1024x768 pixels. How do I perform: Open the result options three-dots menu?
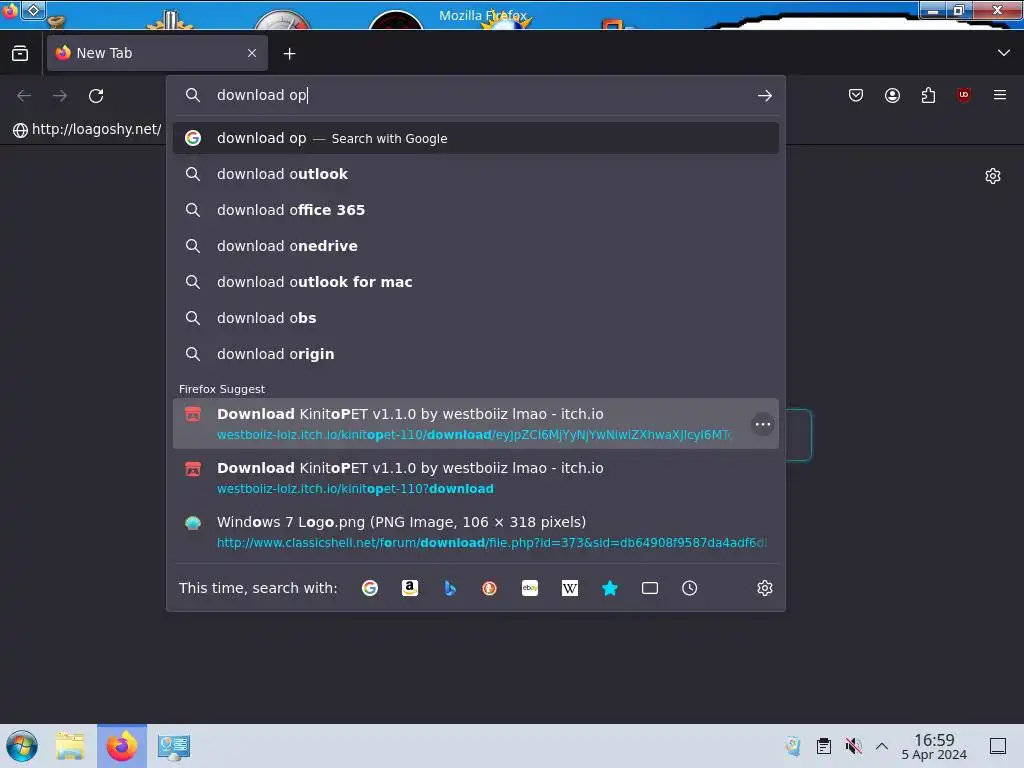(762, 424)
